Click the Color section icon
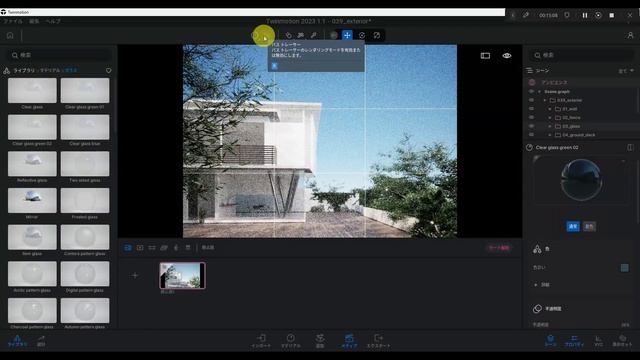Image resolution: width=640 pixels, height=360 pixels. (537, 249)
